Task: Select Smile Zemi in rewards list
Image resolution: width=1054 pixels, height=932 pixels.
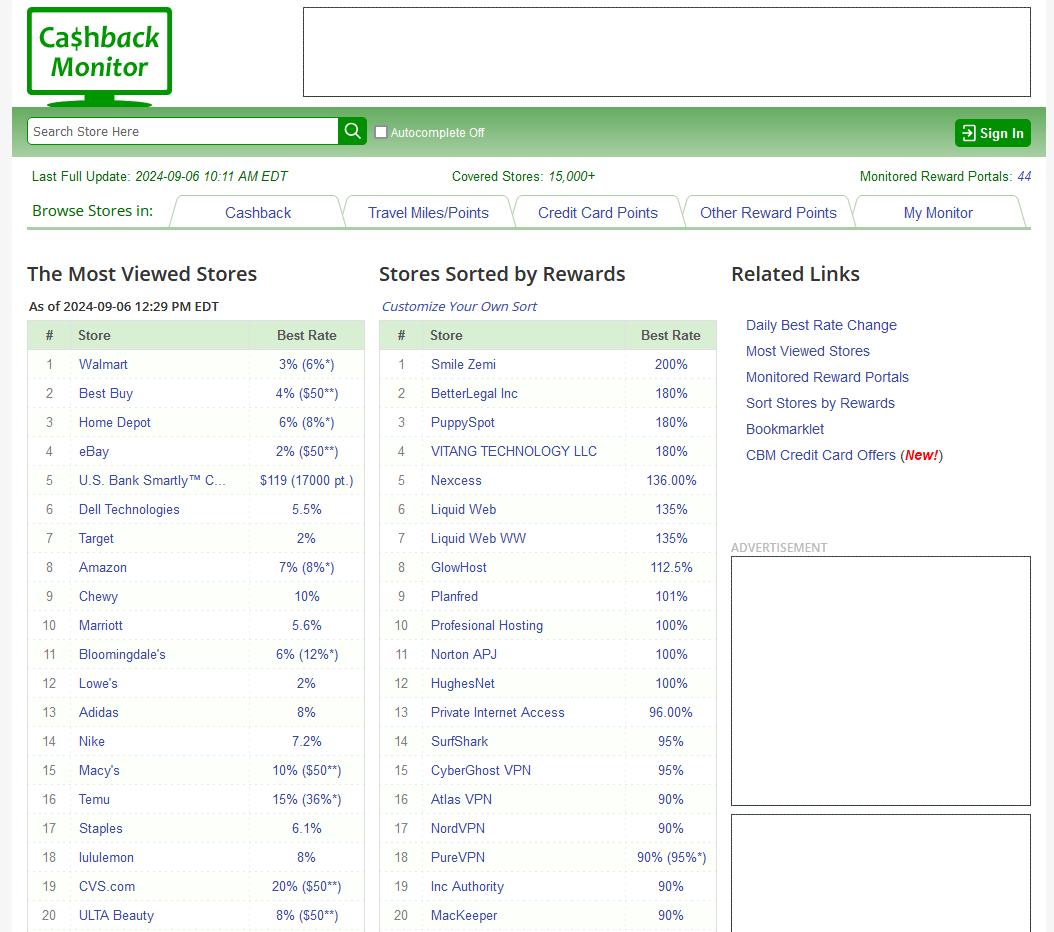Action: [463, 364]
